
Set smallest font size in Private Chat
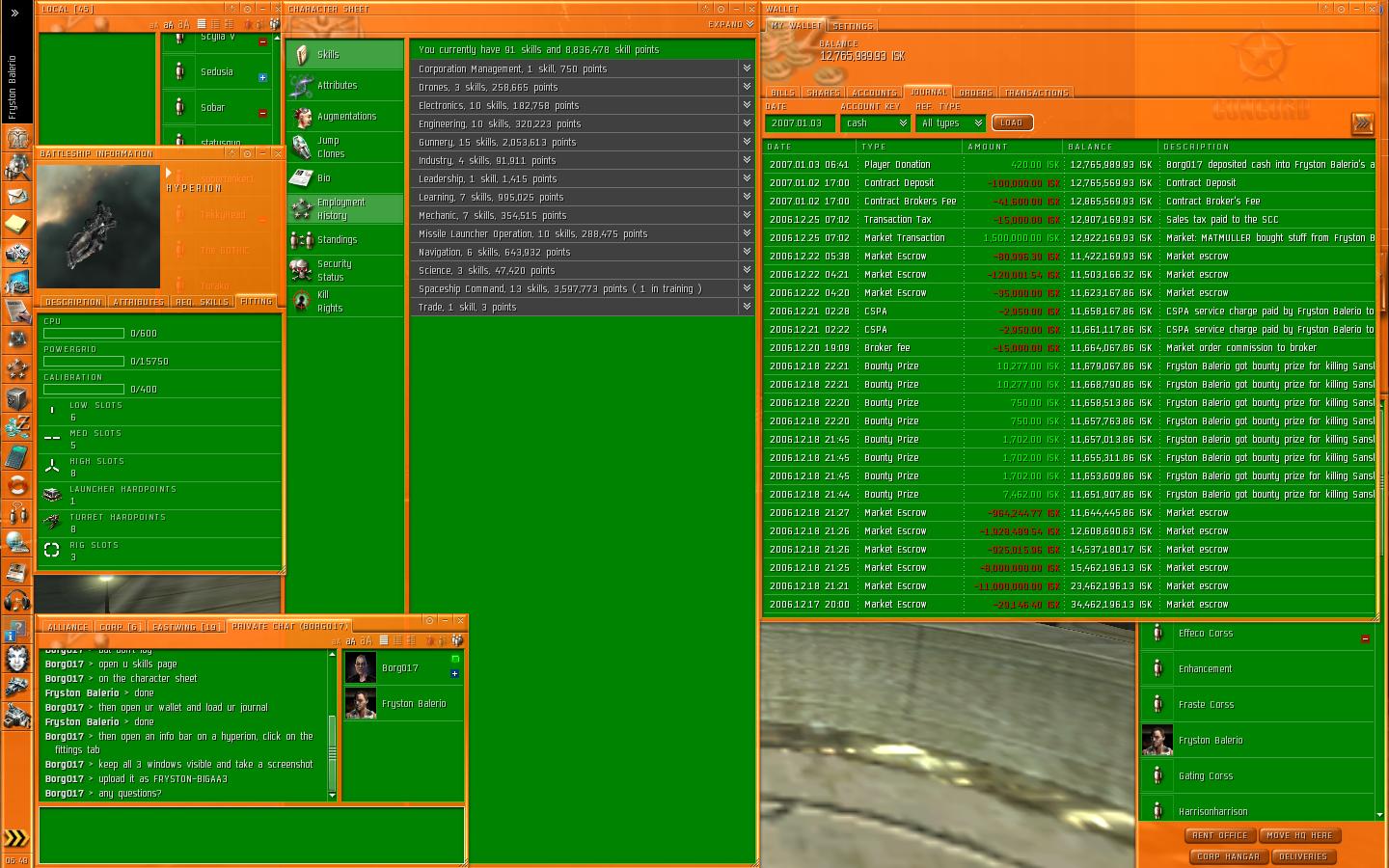[x=337, y=641]
